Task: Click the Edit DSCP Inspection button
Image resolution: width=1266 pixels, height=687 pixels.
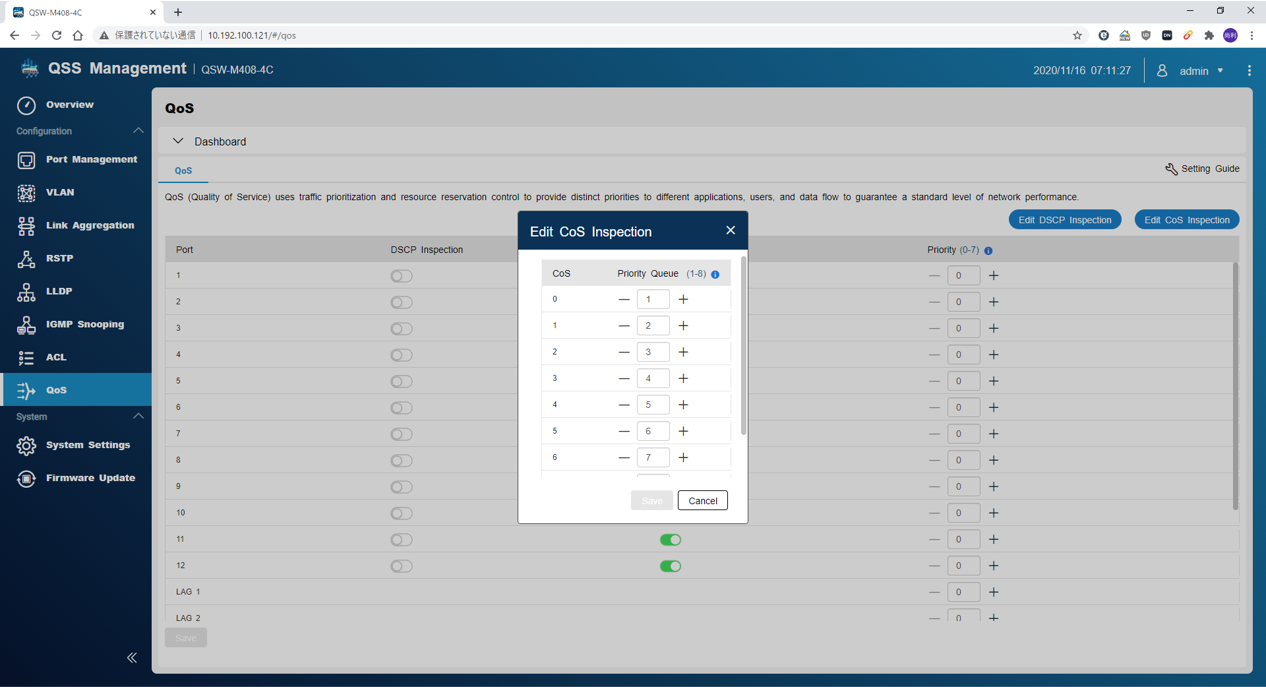Action: point(1064,220)
